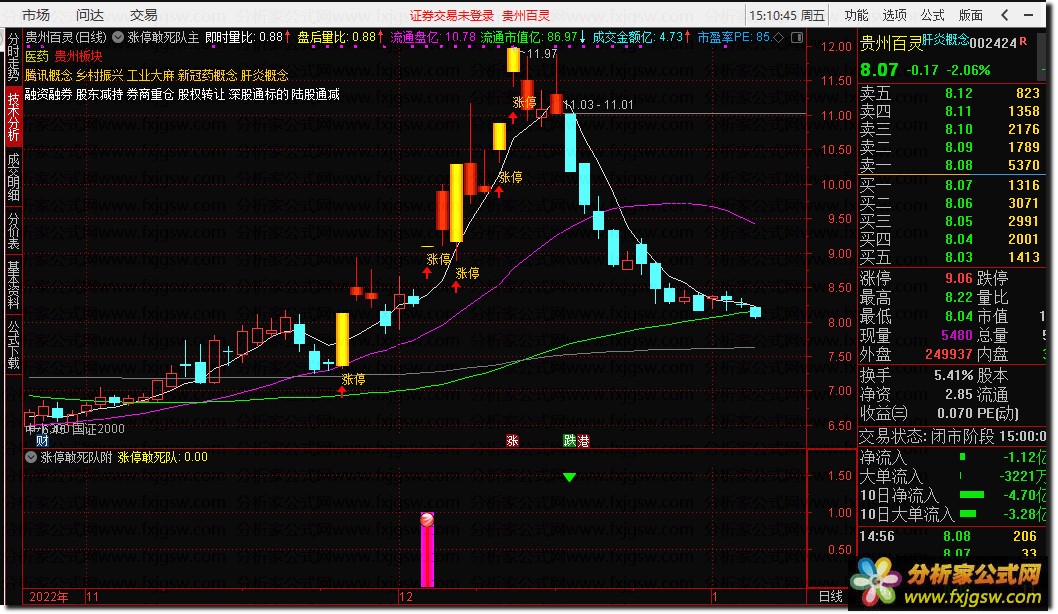The image size is (1058, 614).
Task: Click stock name 贵州百灵 in quote panel
Action: [x=891, y=45]
